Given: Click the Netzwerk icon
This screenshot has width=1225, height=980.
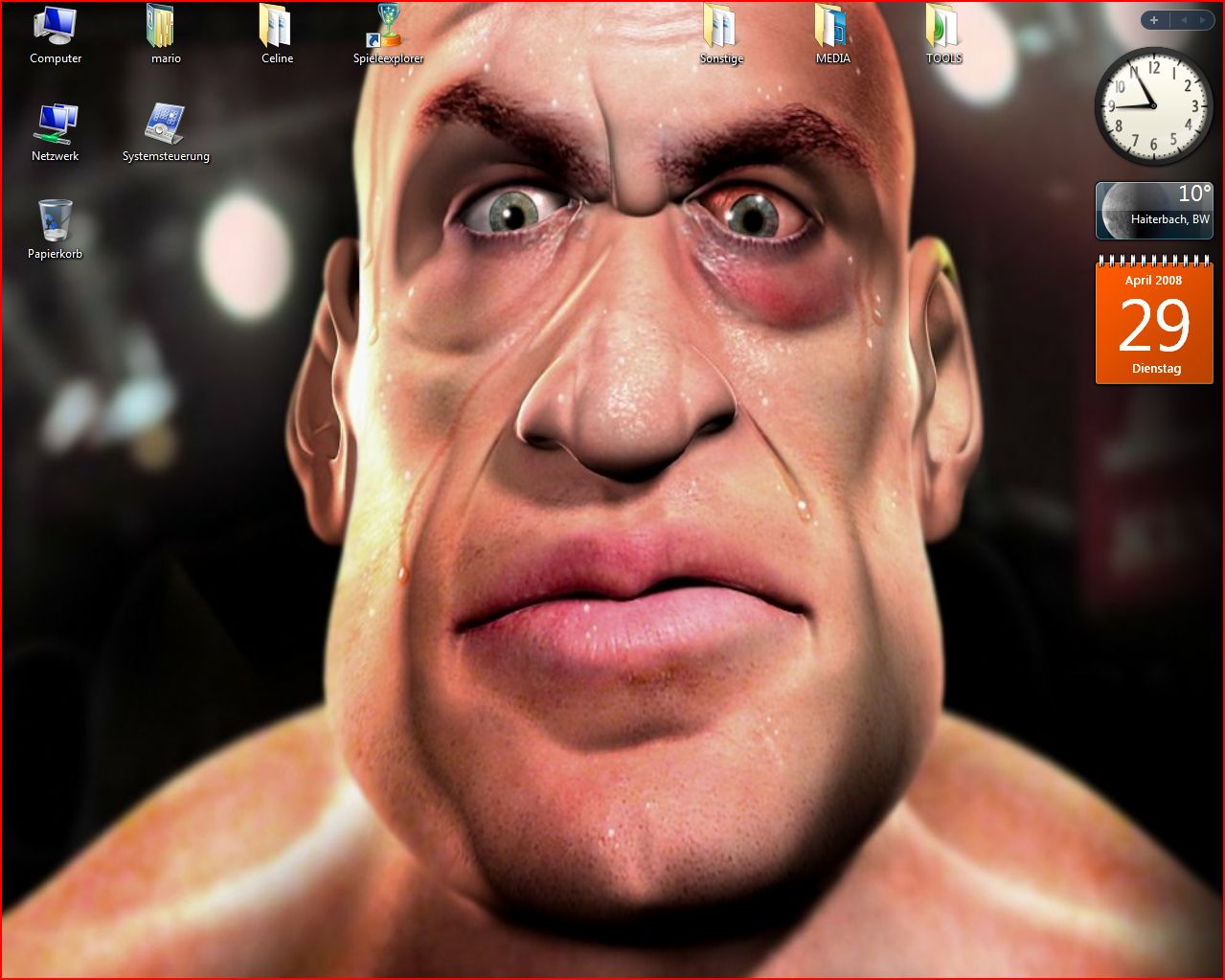Looking at the screenshot, I should (55, 125).
